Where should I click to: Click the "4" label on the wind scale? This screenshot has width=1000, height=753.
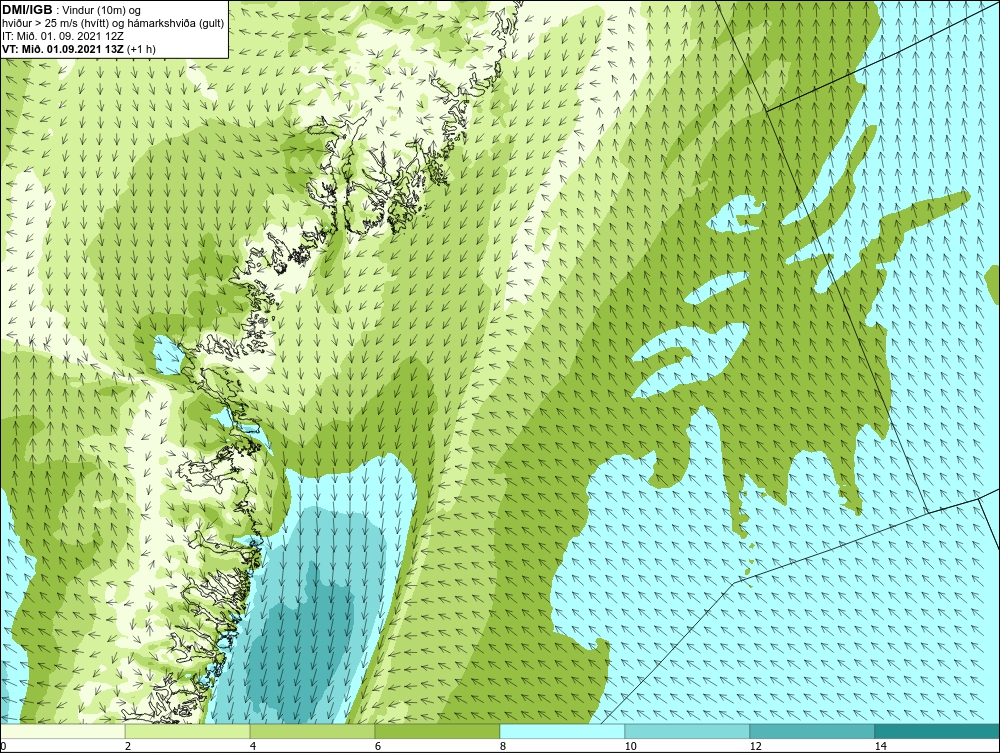point(253,747)
